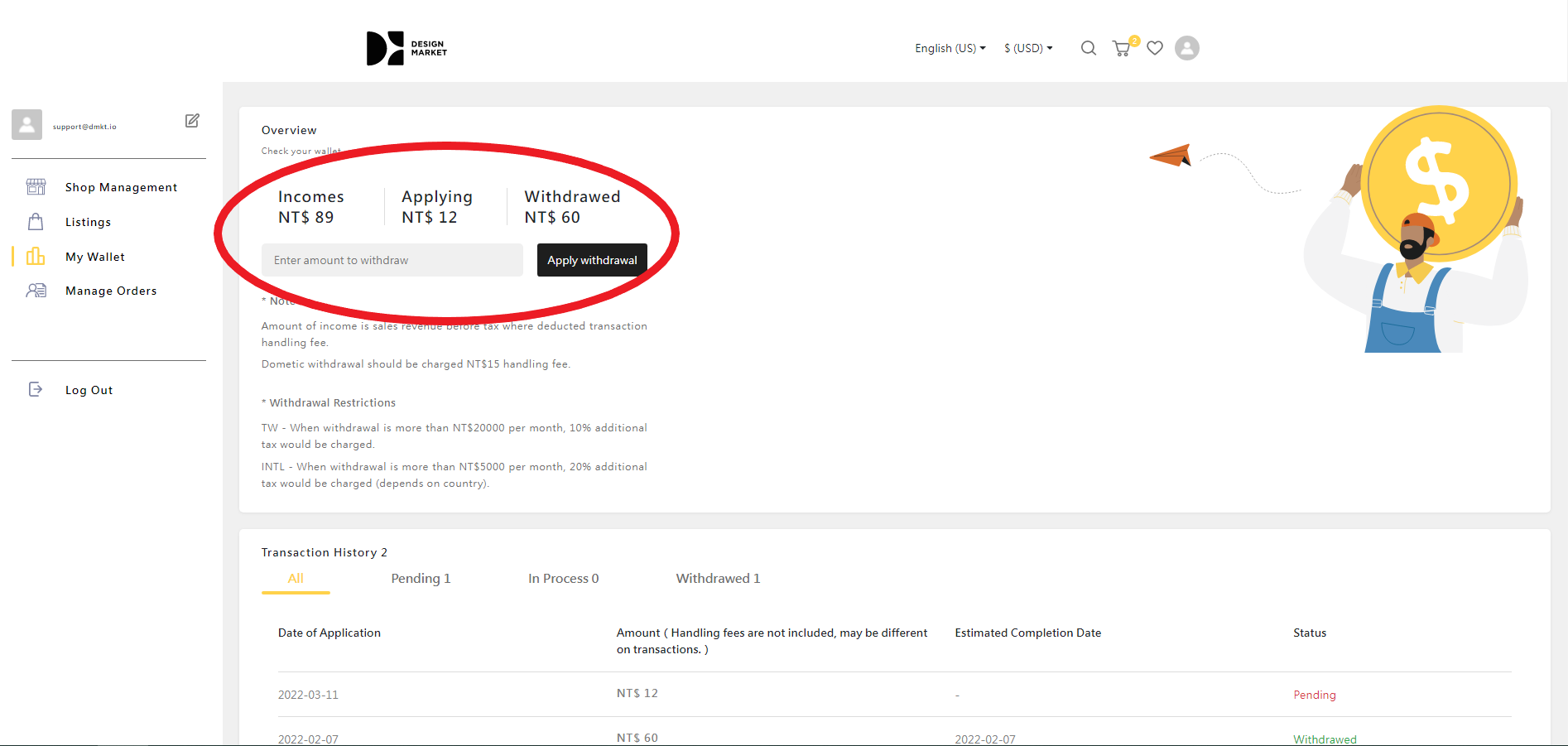Click the Log Out exit icon
The height and width of the screenshot is (746, 1568).
36,390
